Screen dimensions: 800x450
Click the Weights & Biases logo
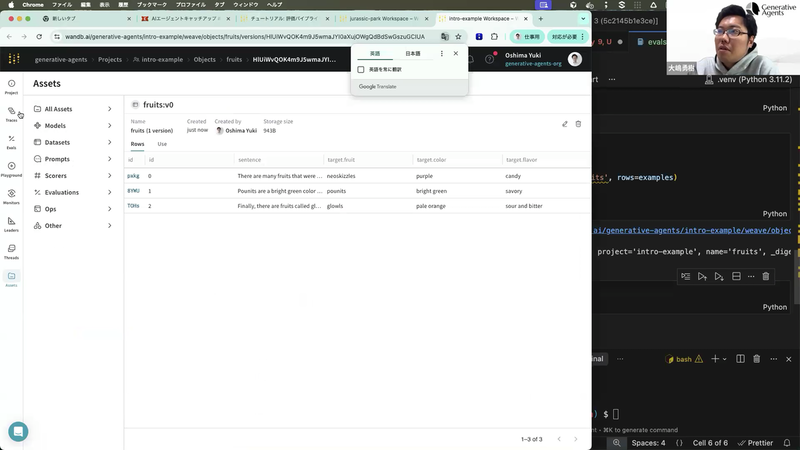coord(14,59)
